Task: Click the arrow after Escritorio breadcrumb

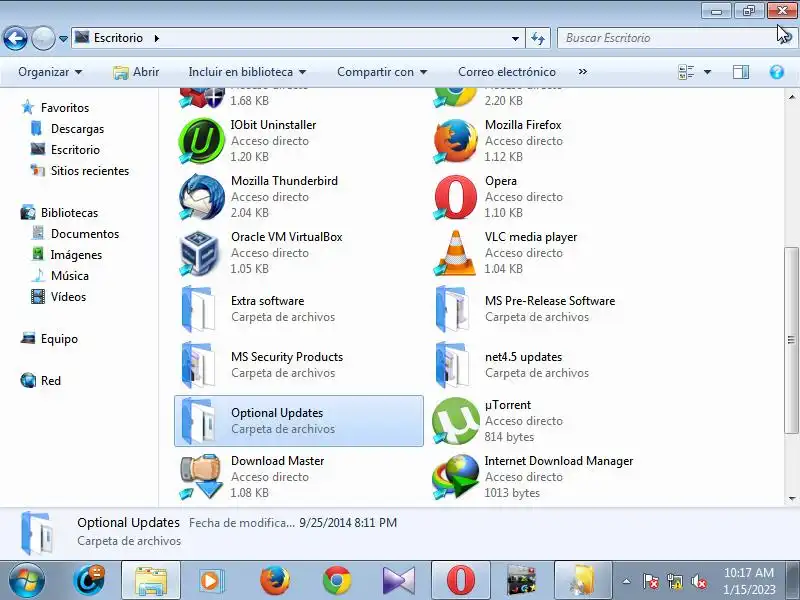Action: [157, 38]
